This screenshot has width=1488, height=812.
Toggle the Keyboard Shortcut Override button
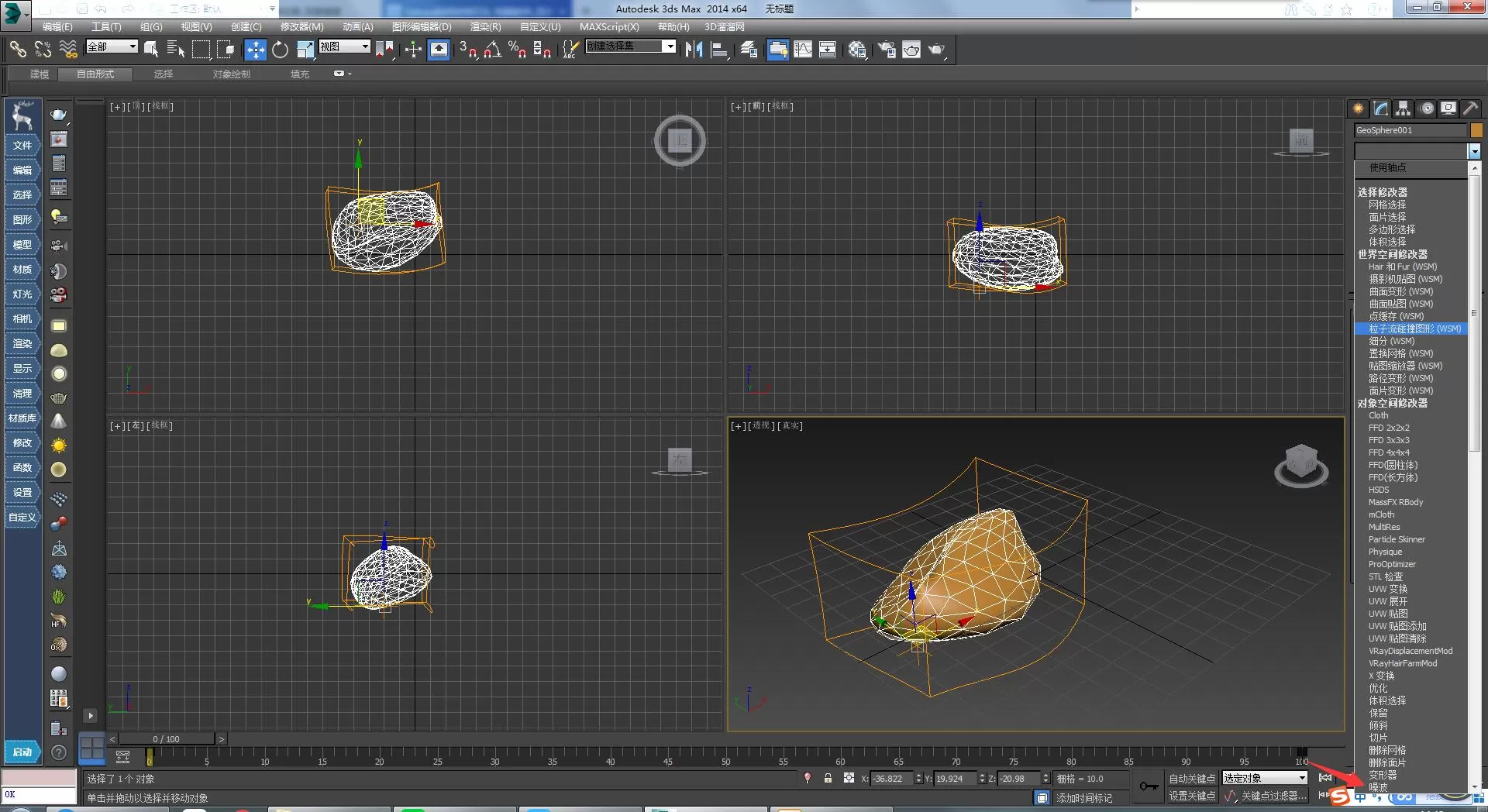point(439,49)
